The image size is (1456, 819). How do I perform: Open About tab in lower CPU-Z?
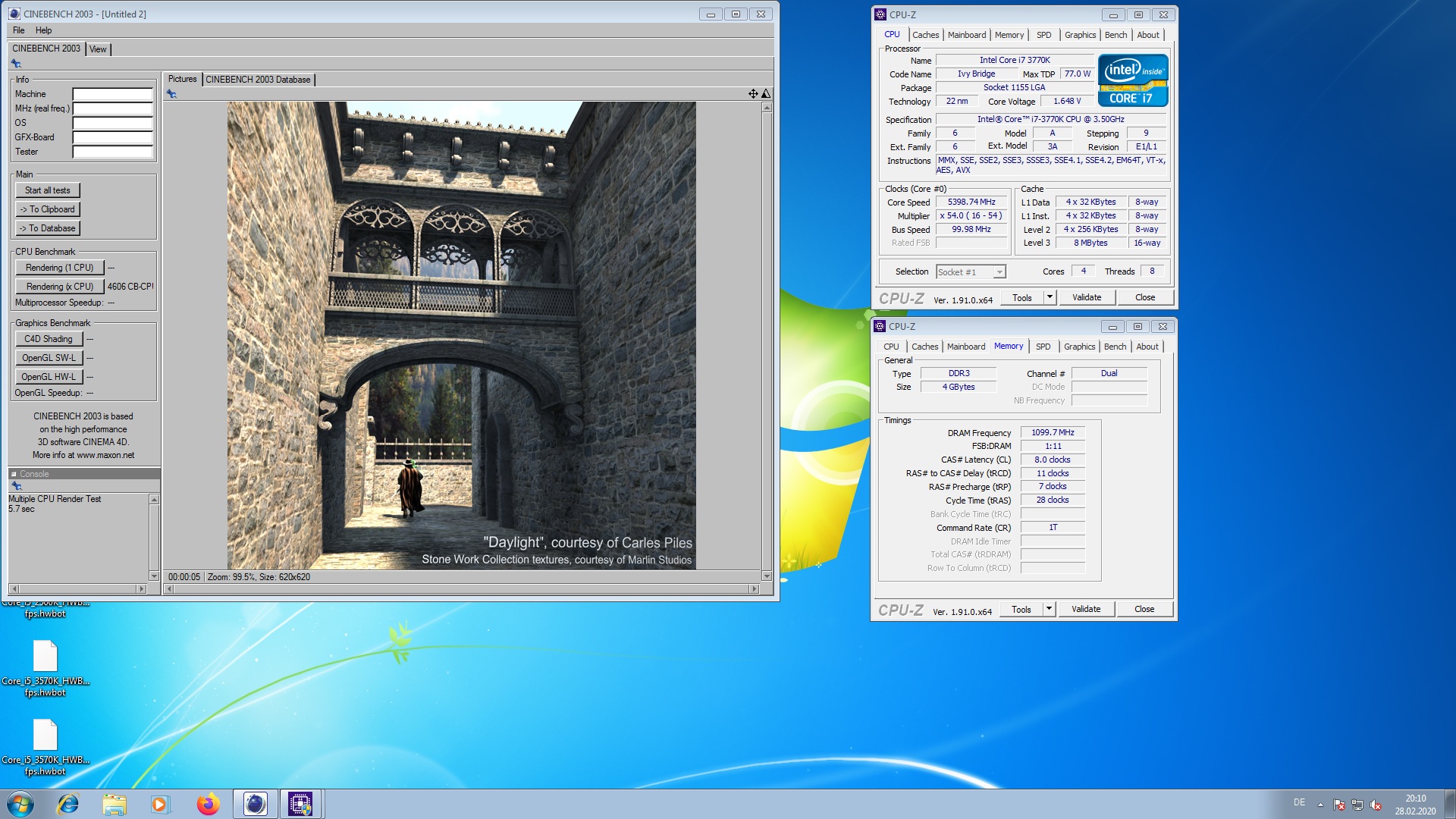click(x=1147, y=347)
